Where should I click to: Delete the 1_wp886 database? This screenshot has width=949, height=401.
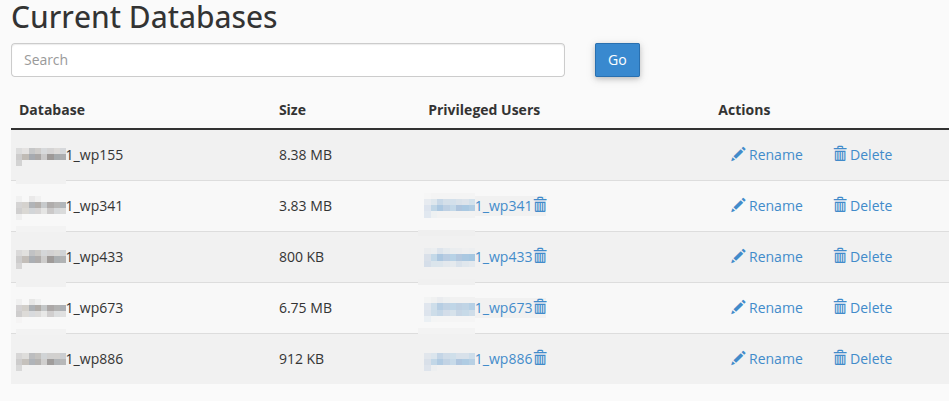[862, 359]
